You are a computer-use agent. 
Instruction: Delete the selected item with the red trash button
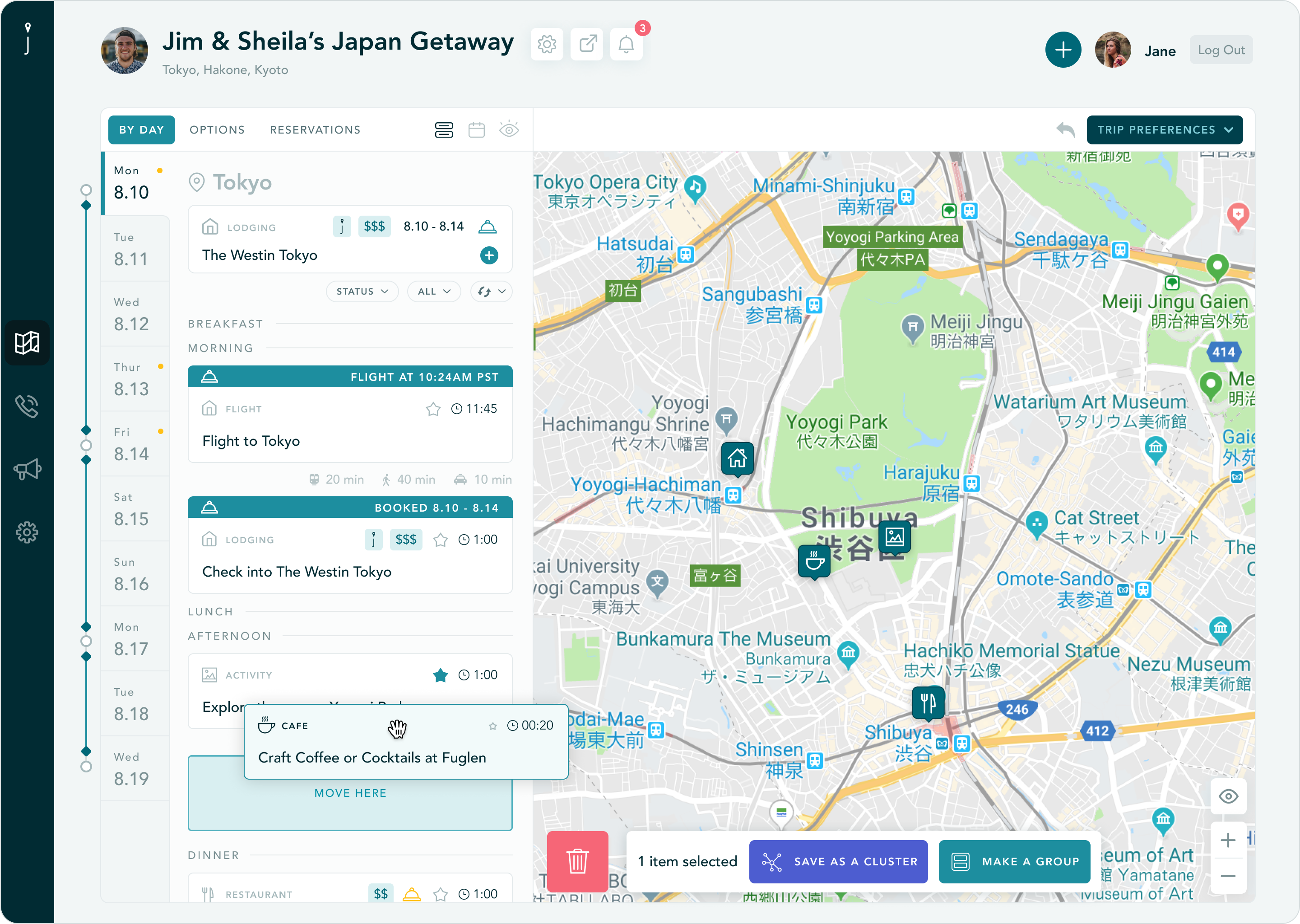coord(577,861)
